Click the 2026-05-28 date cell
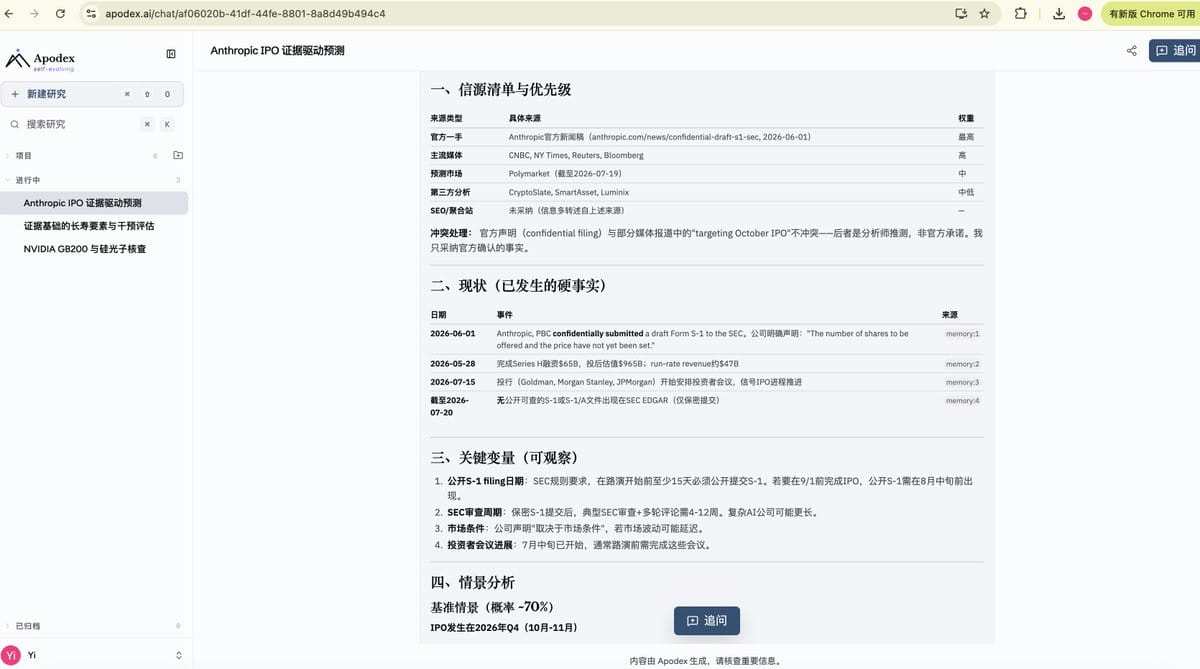 coord(453,363)
